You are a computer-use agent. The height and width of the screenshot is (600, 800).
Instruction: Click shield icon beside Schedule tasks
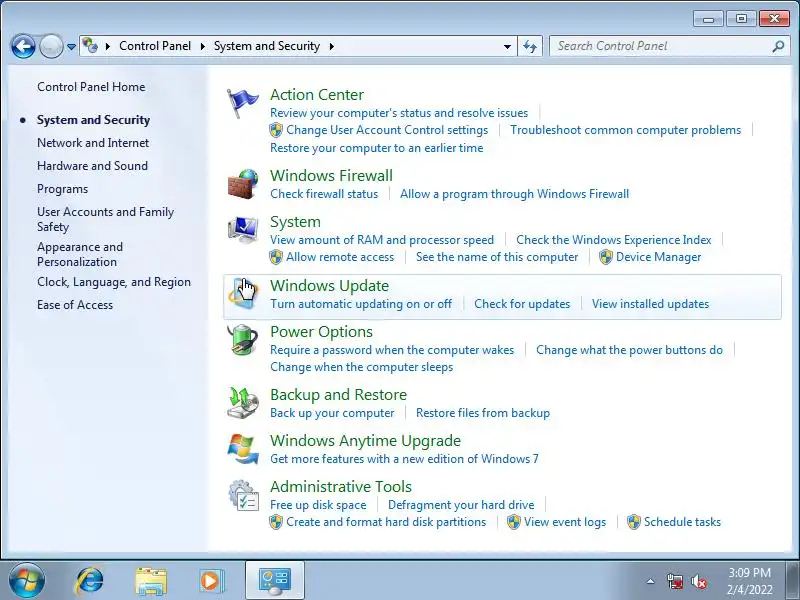[x=634, y=522]
